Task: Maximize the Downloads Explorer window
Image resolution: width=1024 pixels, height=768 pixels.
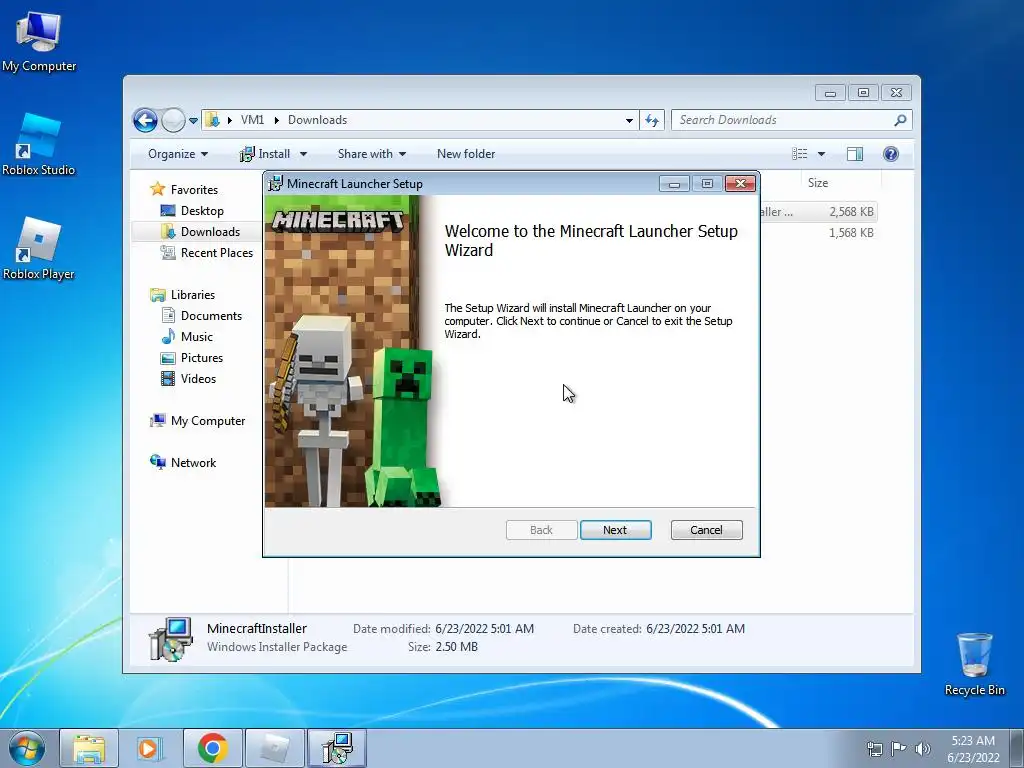Action: point(863,93)
